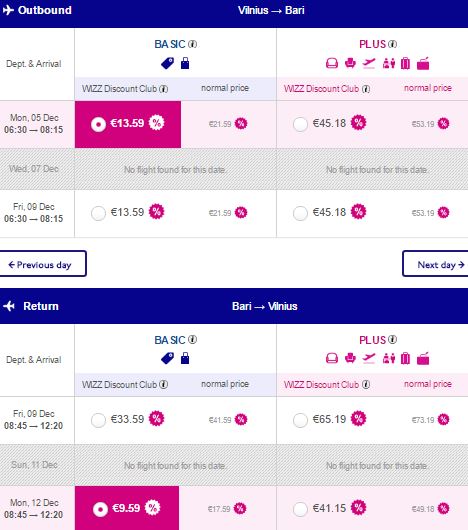Screen dimensions: 468x530
Task: Select €45.18 PLUS fare on Mon 05 Dec
Action: [x=300, y=124]
